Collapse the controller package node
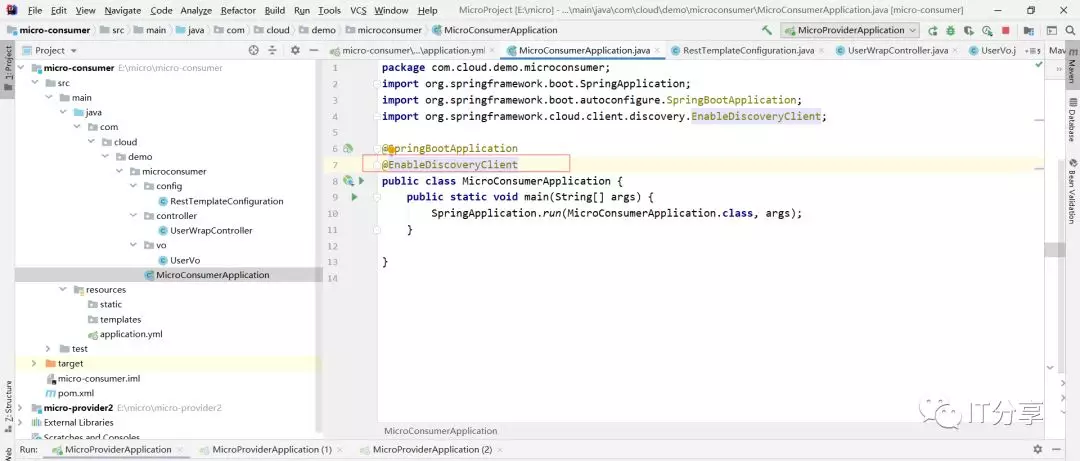1080x461 pixels. click(134, 216)
